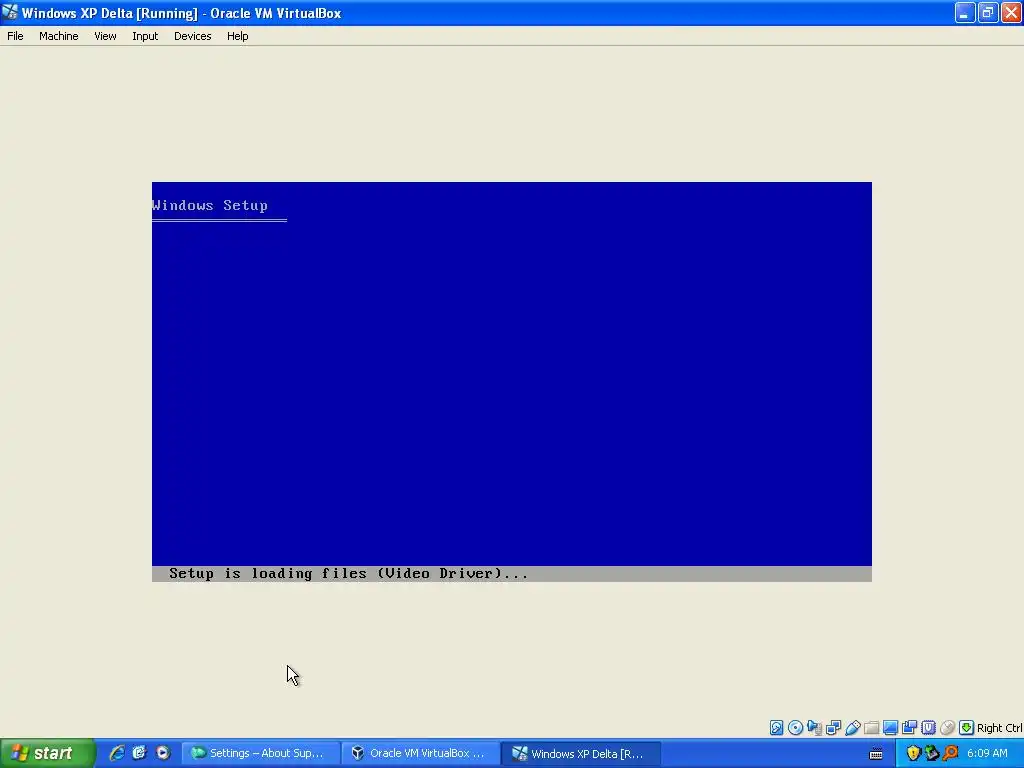
Task: Click the Windows XP Delta taskbar button
Action: (x=581, y=754)
